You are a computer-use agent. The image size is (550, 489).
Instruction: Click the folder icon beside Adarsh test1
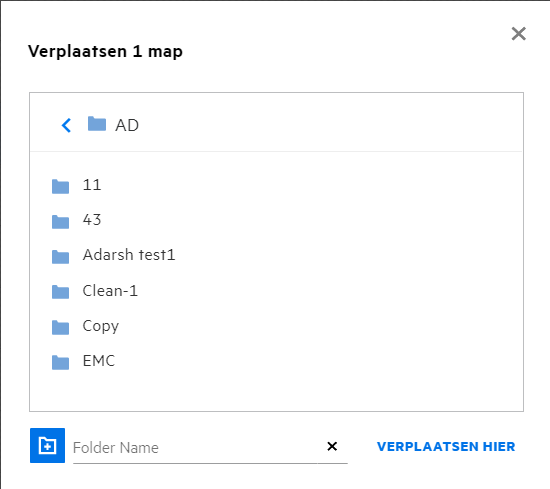coord(60,257)
